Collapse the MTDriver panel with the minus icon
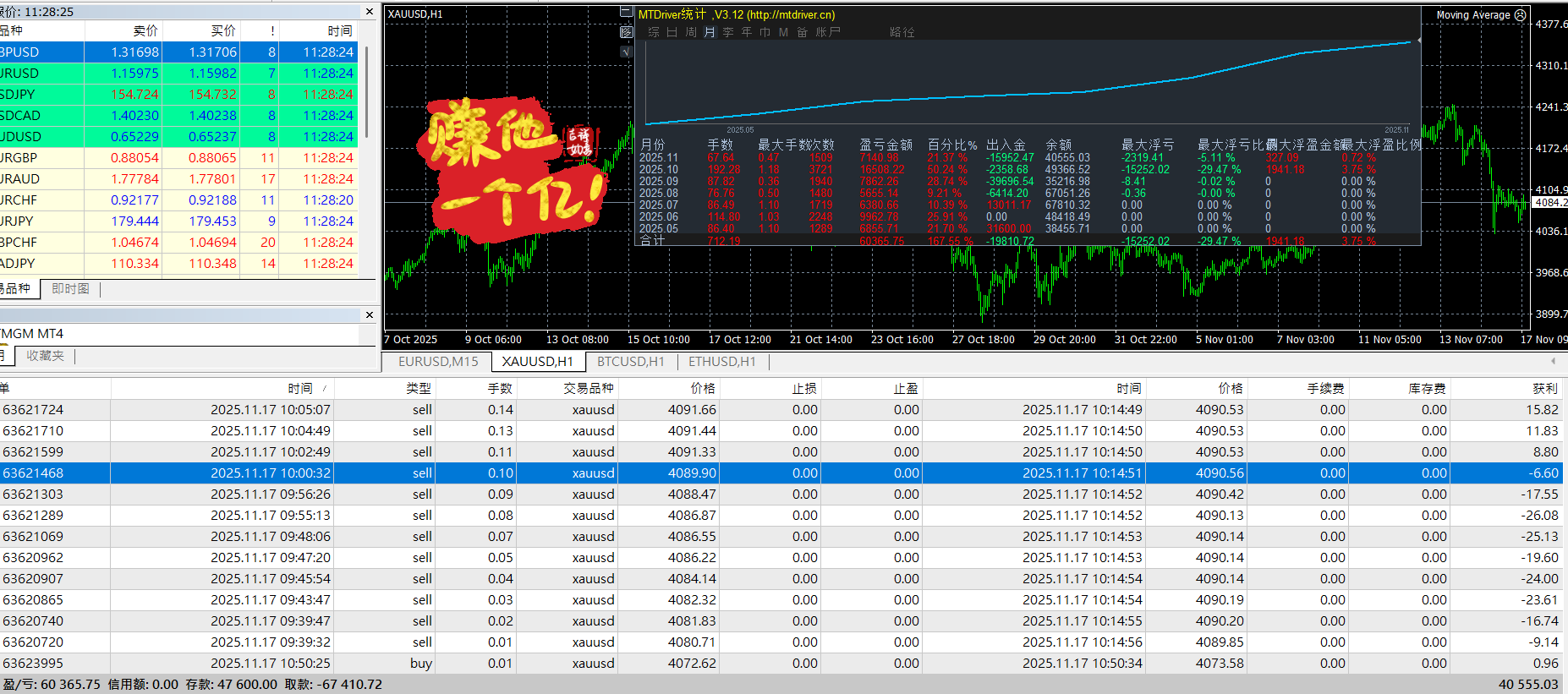 [626, 13]
